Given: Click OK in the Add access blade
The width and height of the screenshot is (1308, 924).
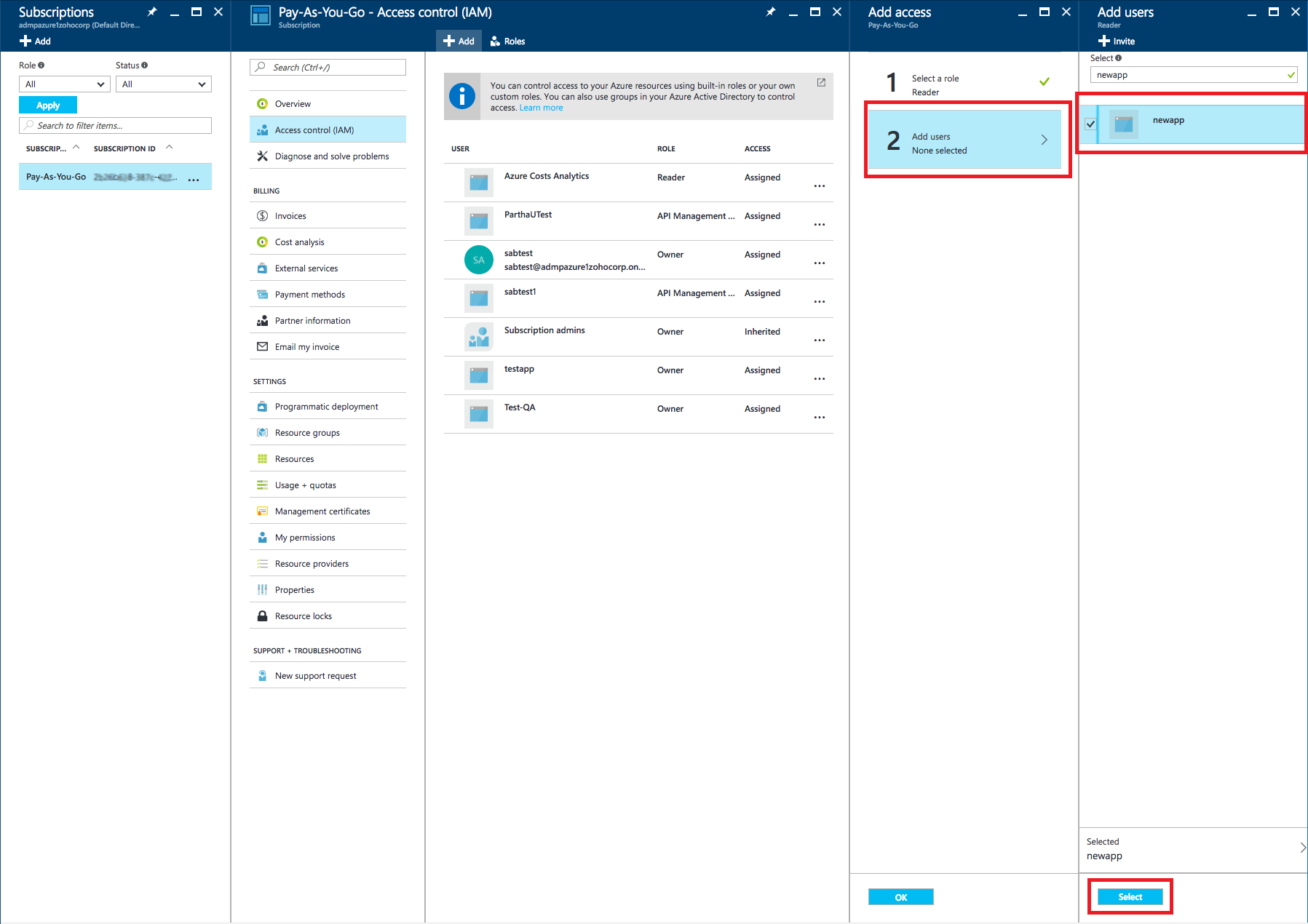Looking at the screenshot, I should [x=901, y=897].
